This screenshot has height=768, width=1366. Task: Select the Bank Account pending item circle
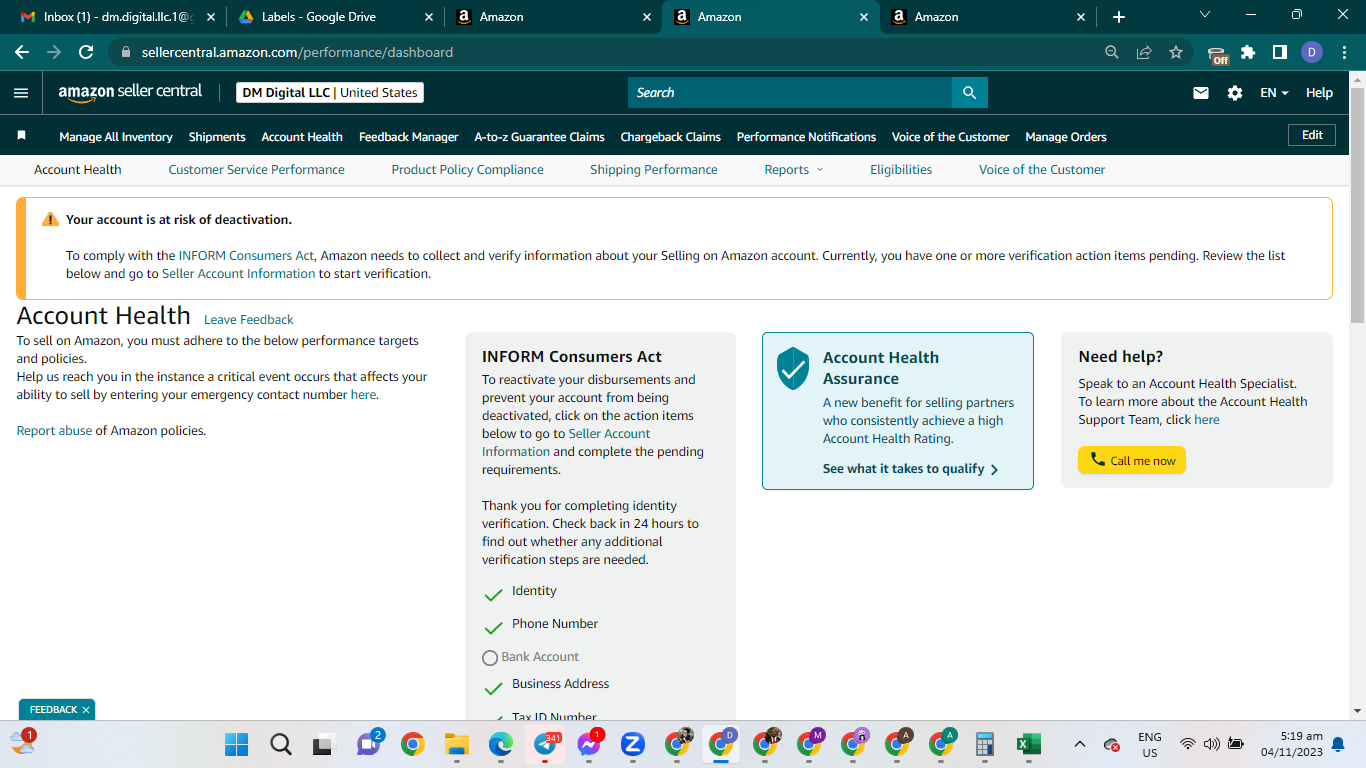coord(490,658)
